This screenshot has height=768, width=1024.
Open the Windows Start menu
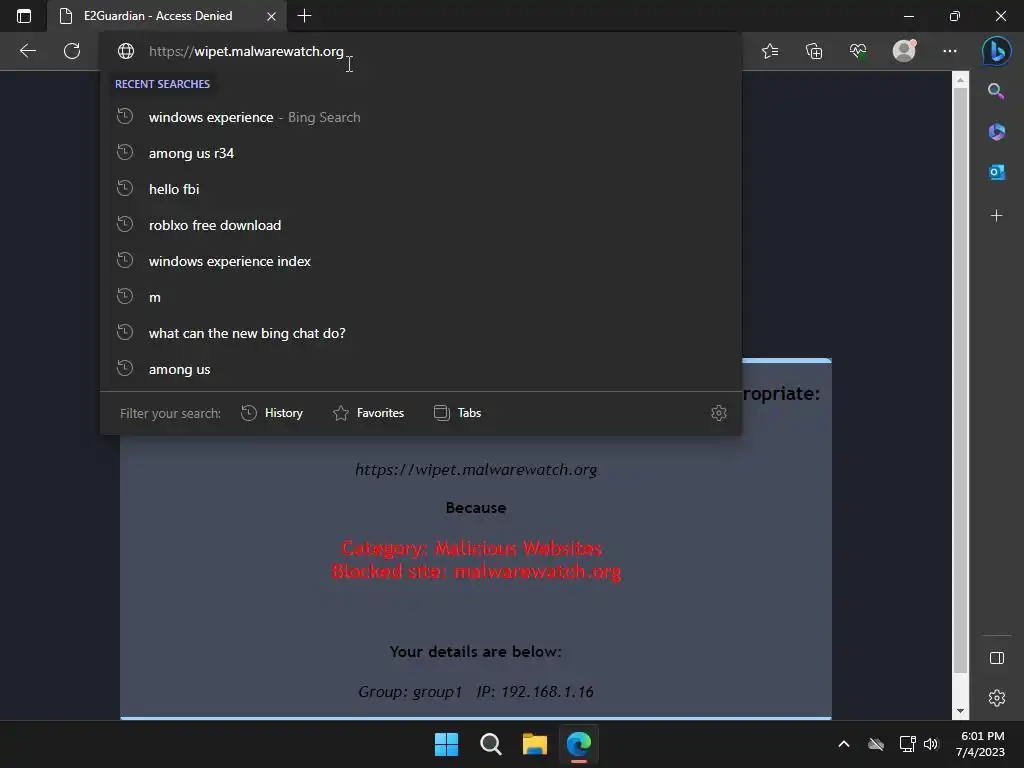[447, 744]
